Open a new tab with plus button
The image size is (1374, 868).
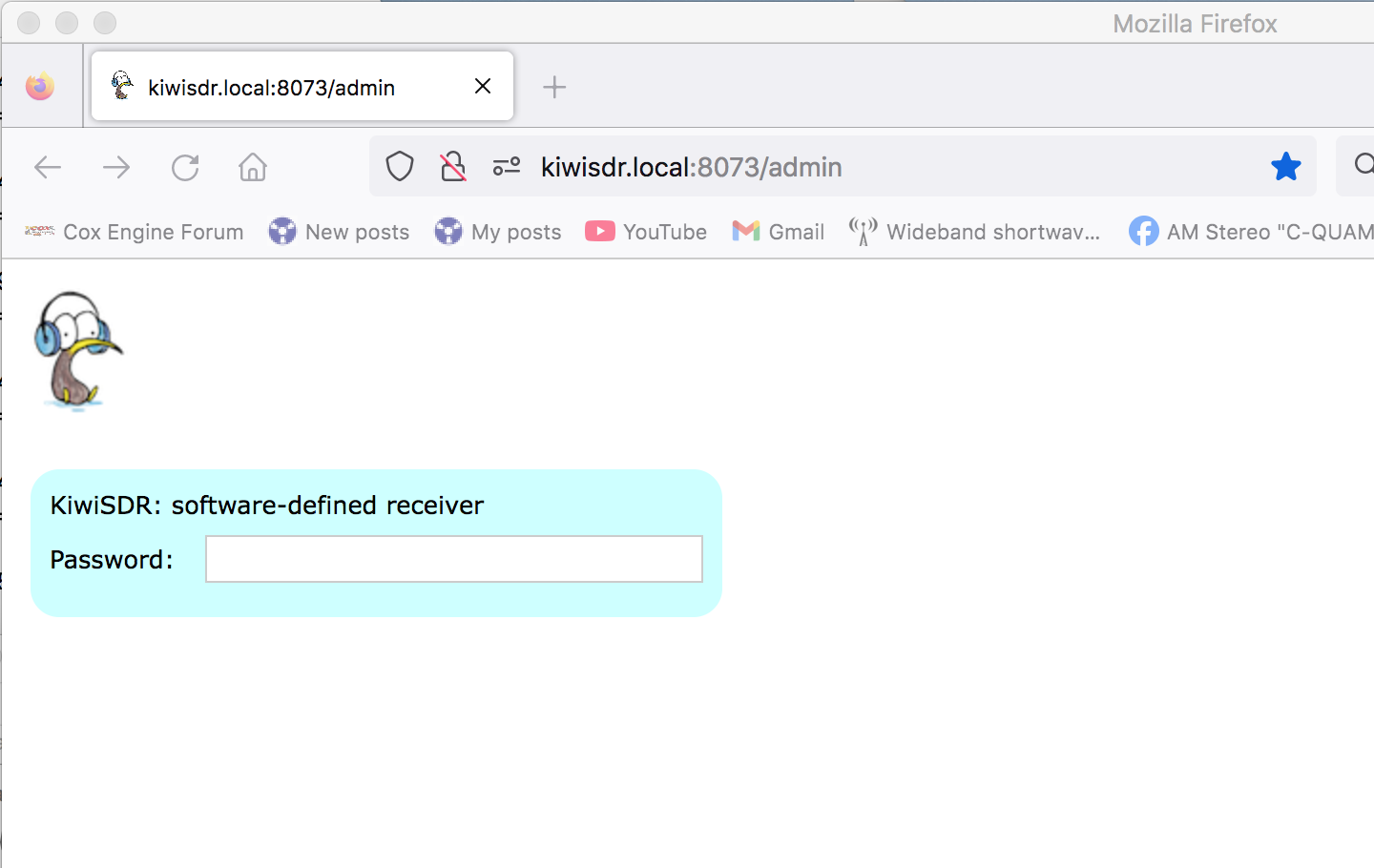click(554, 87)
